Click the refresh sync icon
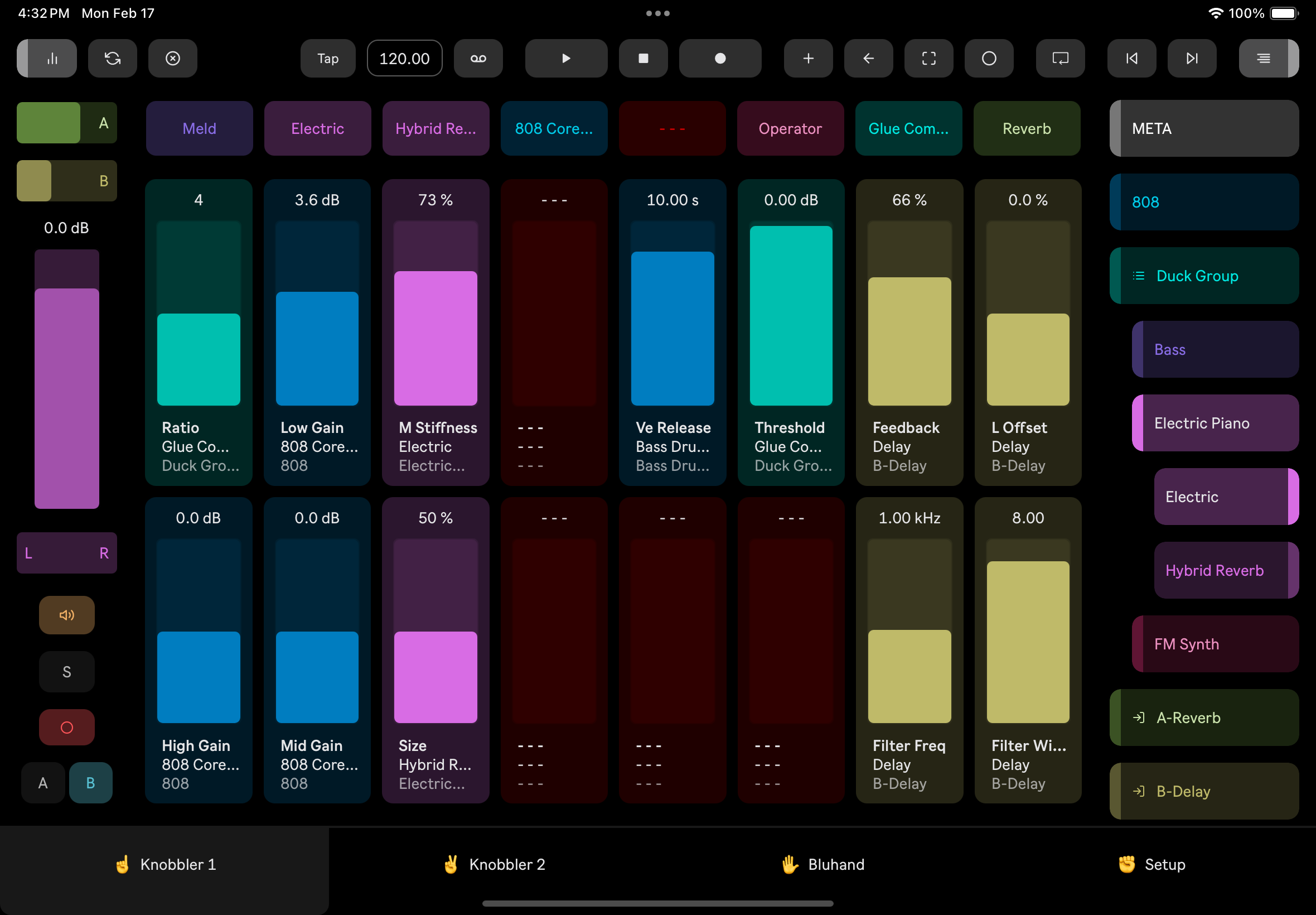The height and width of the screenshot is (915, 1316). click(x=113, y=59)
